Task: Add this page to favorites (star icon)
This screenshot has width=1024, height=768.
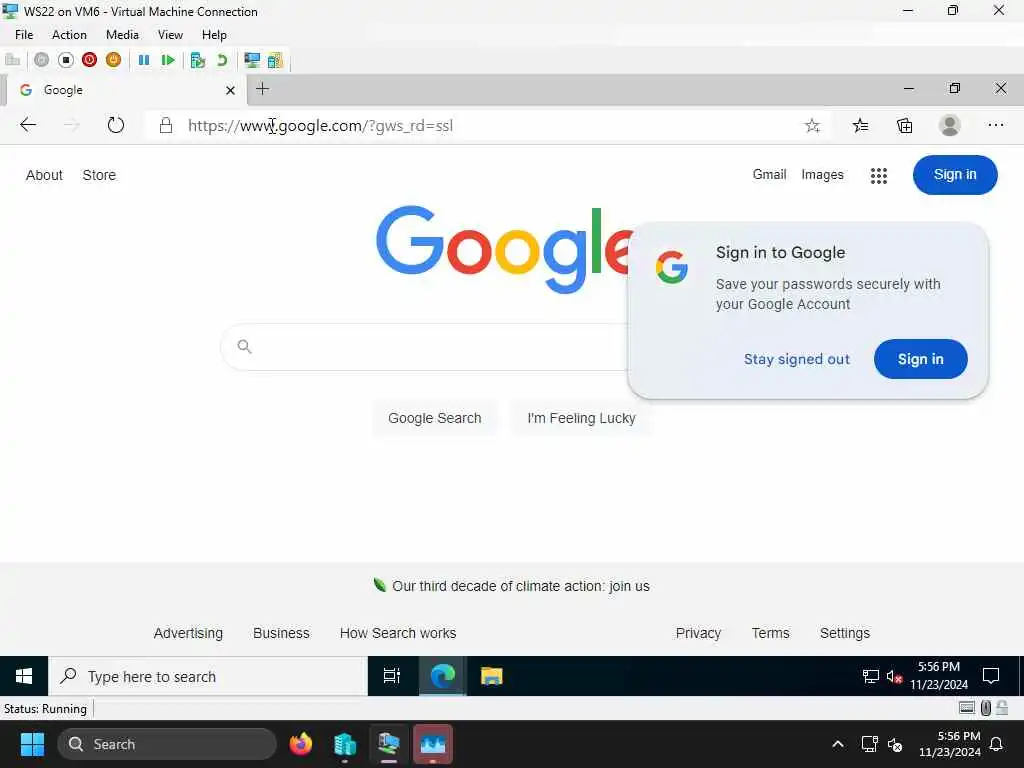Action: (x=812, y=125)
